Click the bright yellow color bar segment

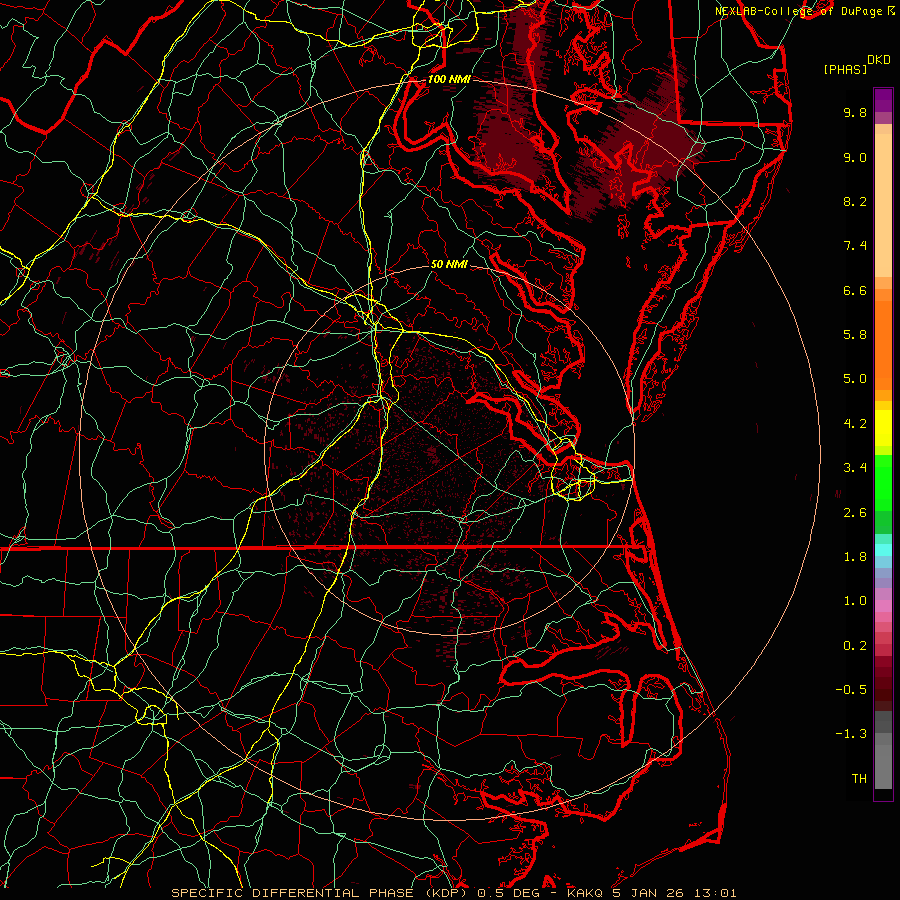click(x=883, y=428)
